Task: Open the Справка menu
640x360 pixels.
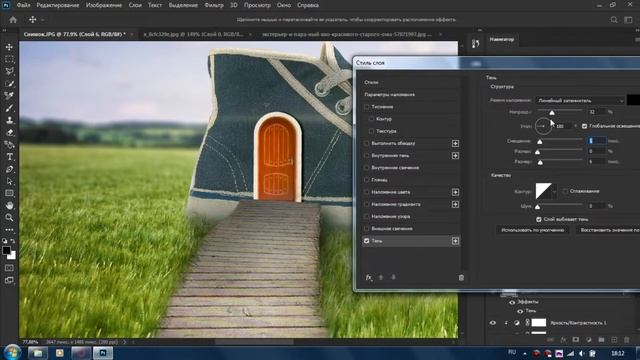Action: [308, 5]
